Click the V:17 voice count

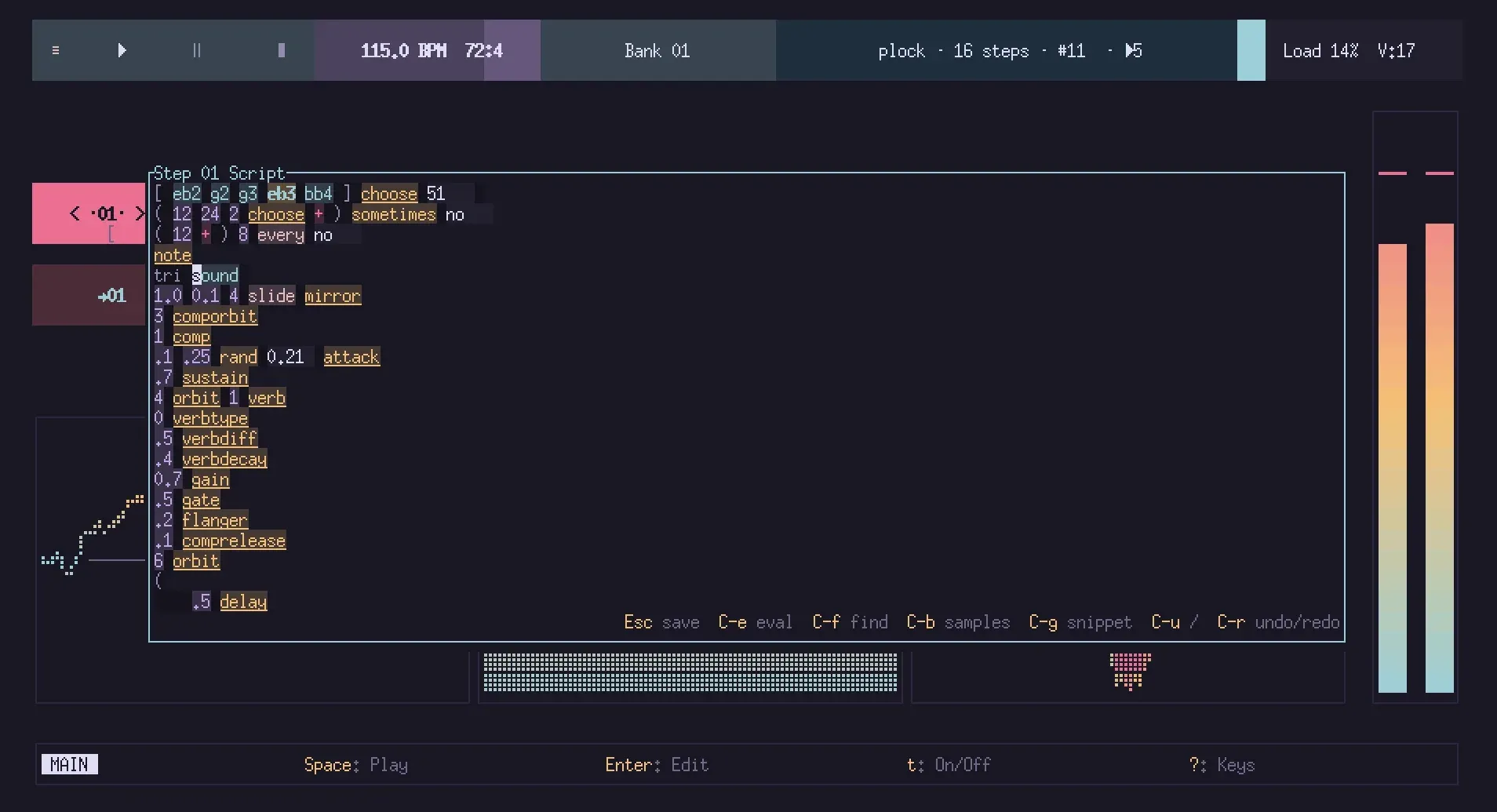click(1397, 51)
